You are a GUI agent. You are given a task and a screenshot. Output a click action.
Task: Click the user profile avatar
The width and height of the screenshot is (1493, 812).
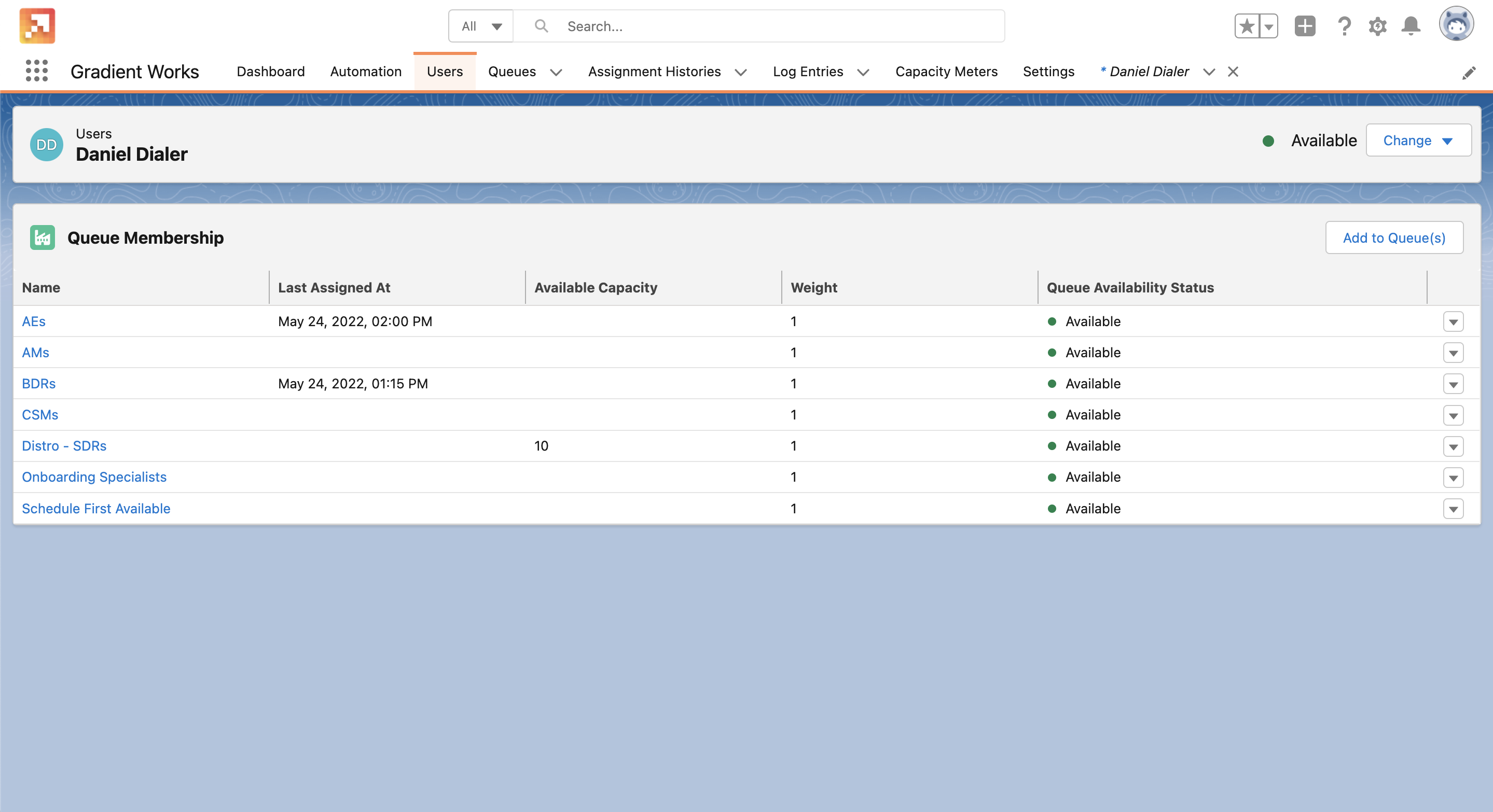click(x=1456, y=25)
